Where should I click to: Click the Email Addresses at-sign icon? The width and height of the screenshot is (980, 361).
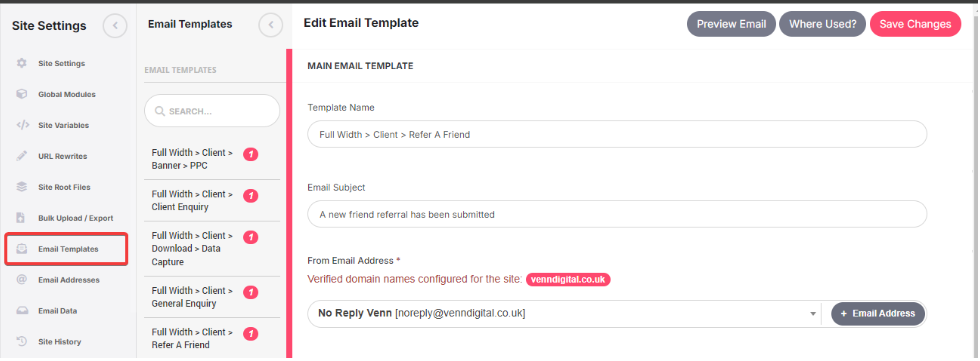[x=22, y=280]
